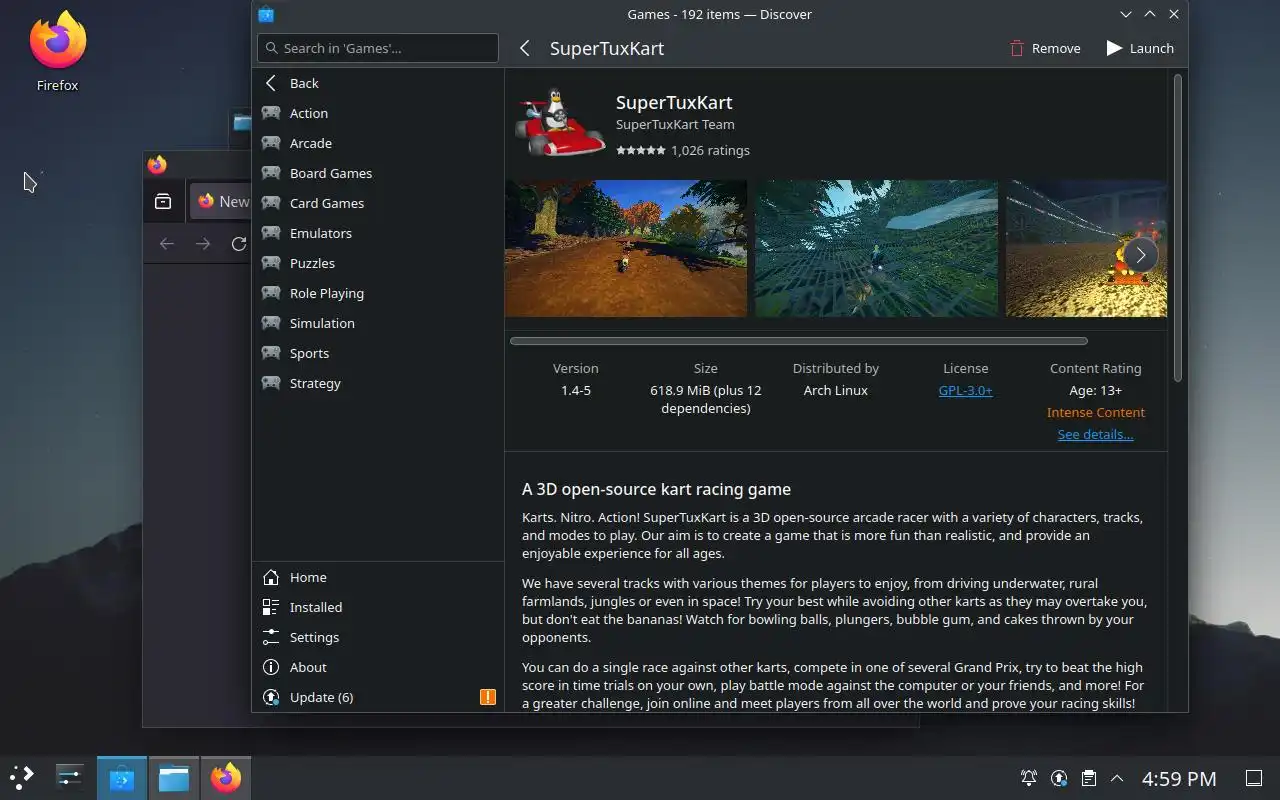This screenshot has height=800, width=1280.
Task: Click the Arch Linux distributor text
Action: click(x=835, y=390)
